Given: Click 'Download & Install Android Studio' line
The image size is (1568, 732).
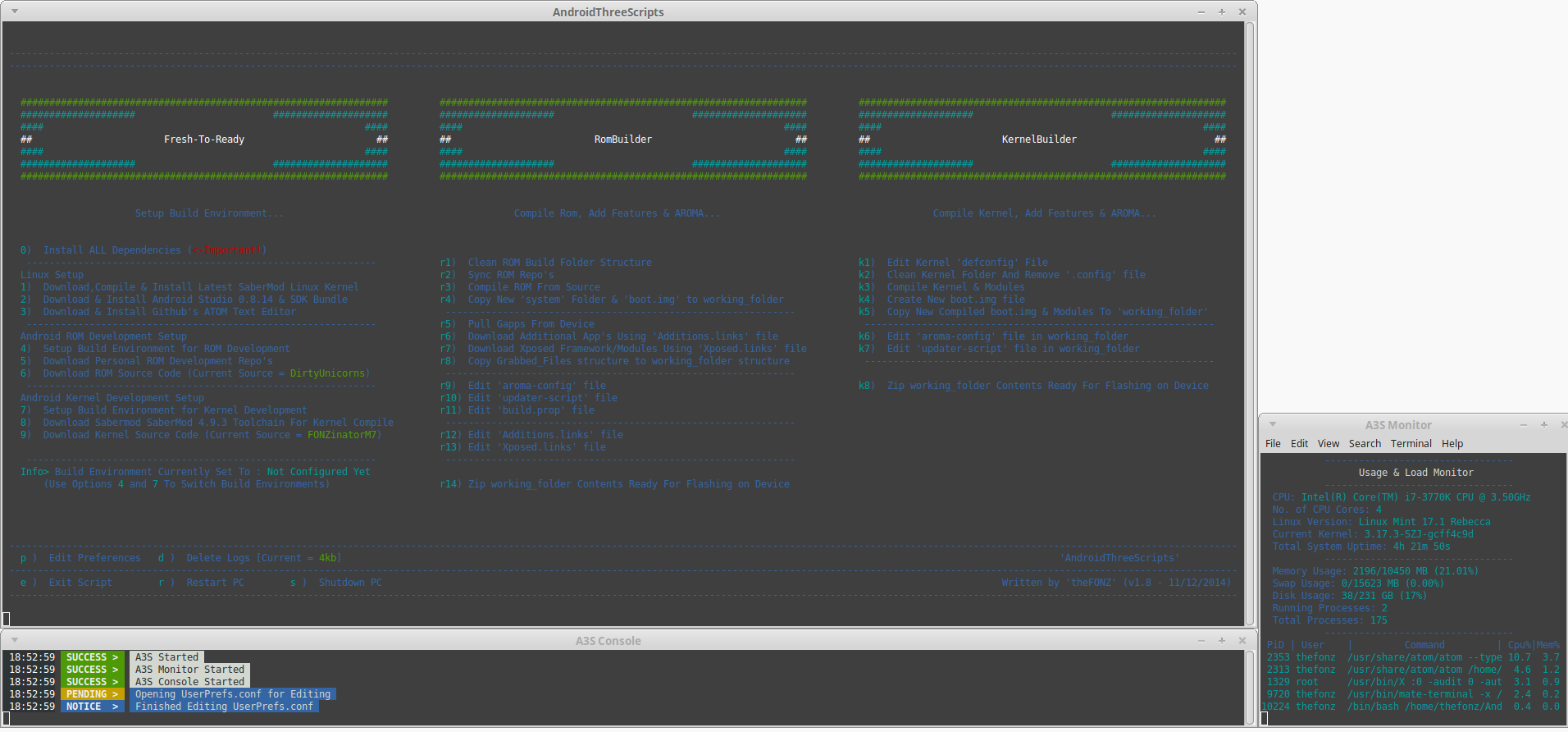Looking at the screenshot, I should pos(184,300).
